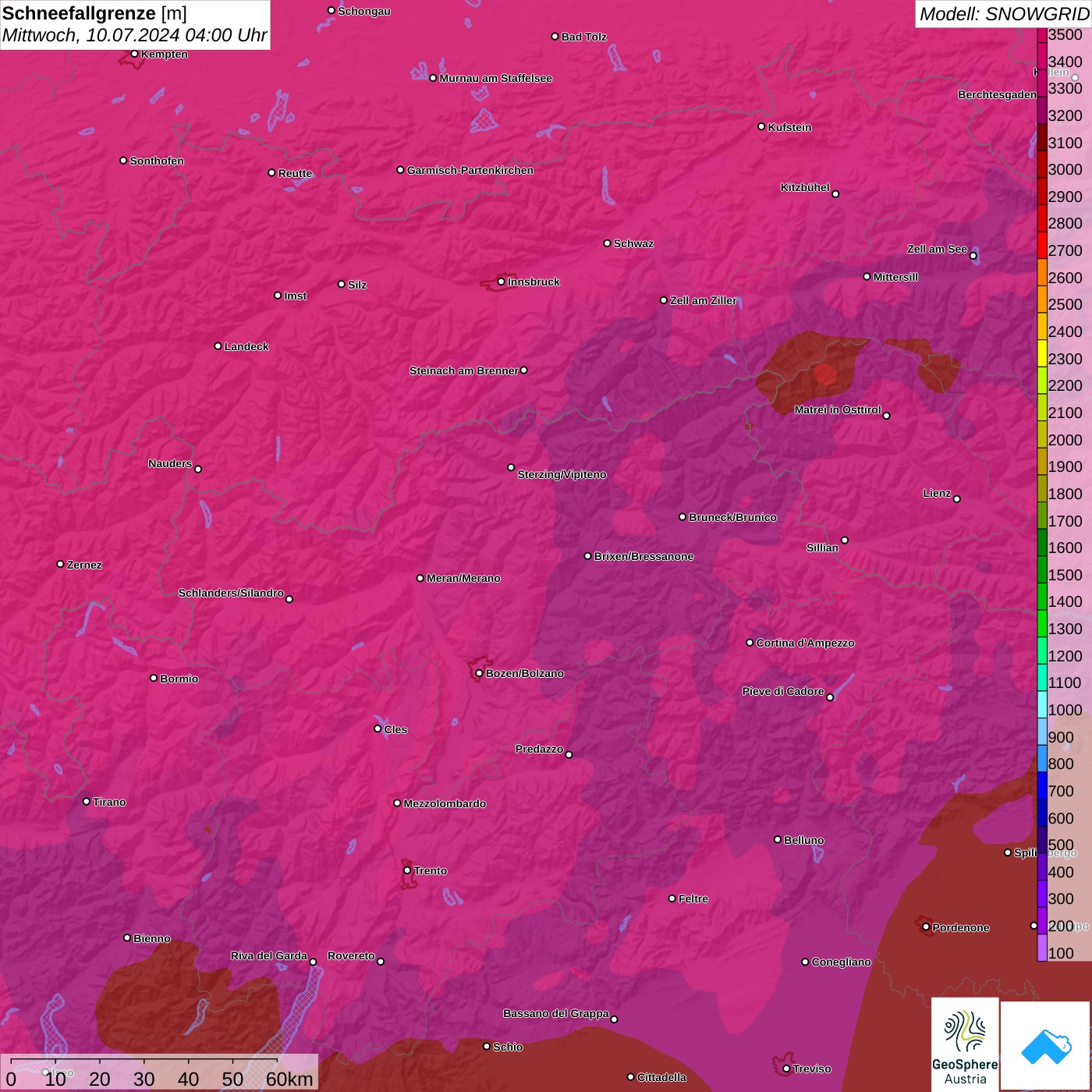Select the 'Riva del Garda' label

(x=269, y=955)
